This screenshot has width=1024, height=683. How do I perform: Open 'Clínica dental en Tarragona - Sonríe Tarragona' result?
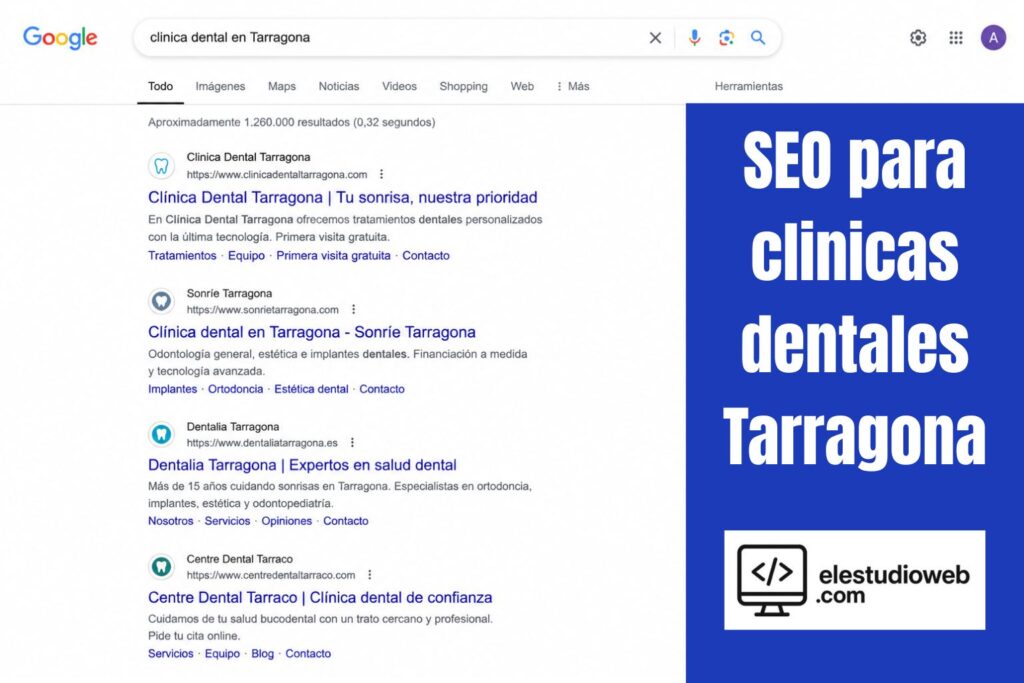312,332
